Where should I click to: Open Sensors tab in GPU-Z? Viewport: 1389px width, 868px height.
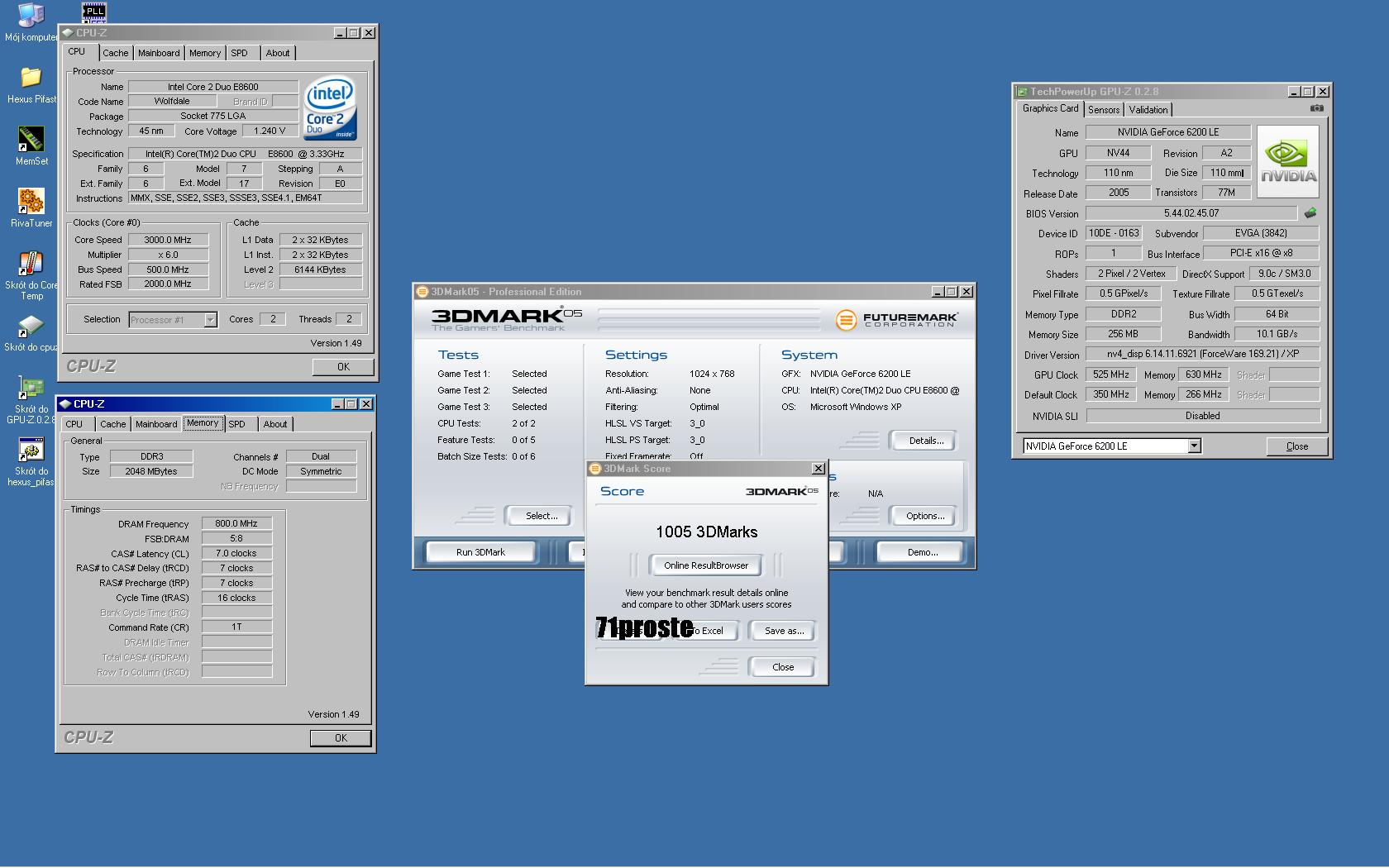1104,110
